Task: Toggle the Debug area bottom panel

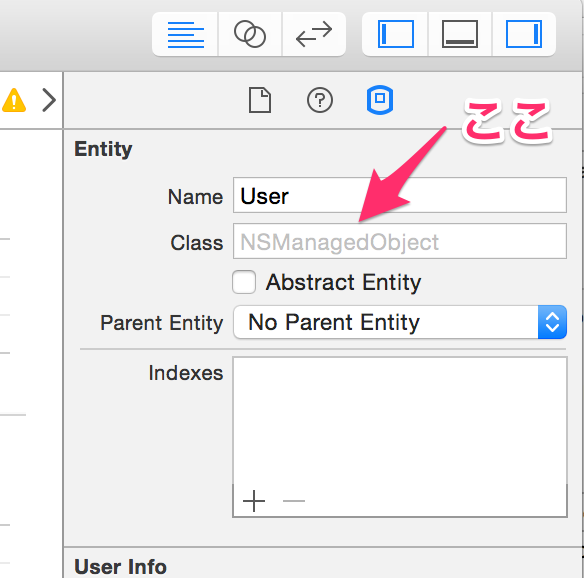Action: [460, 34]
